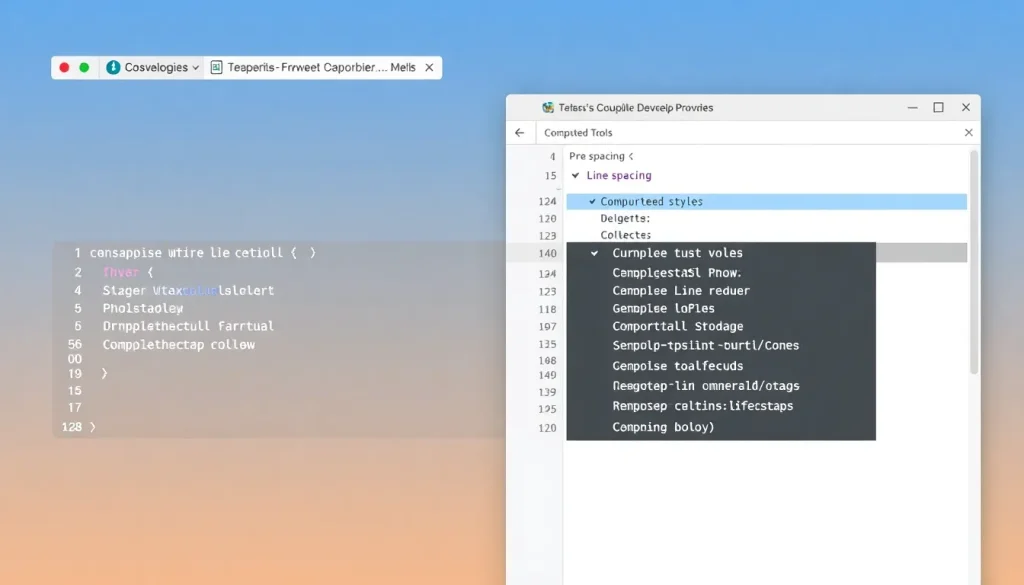Click line number 140 in panel gutter
The image size is (1024, 585).
tap(547, 253)
